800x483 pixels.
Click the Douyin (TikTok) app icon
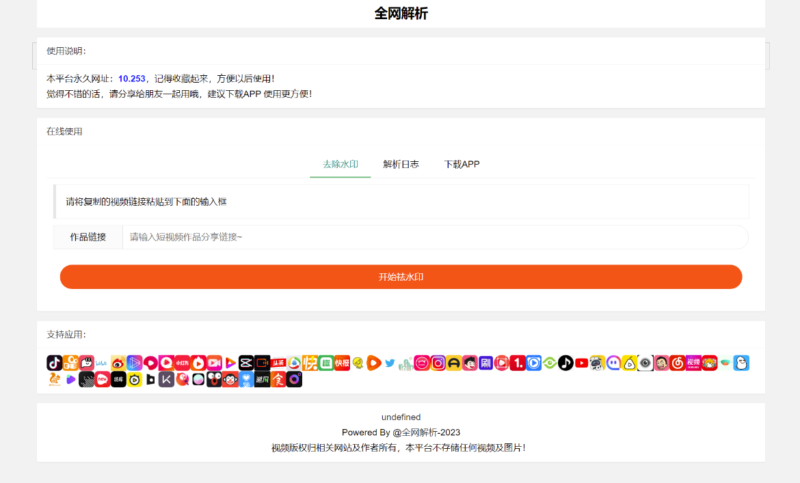point(55,363)
